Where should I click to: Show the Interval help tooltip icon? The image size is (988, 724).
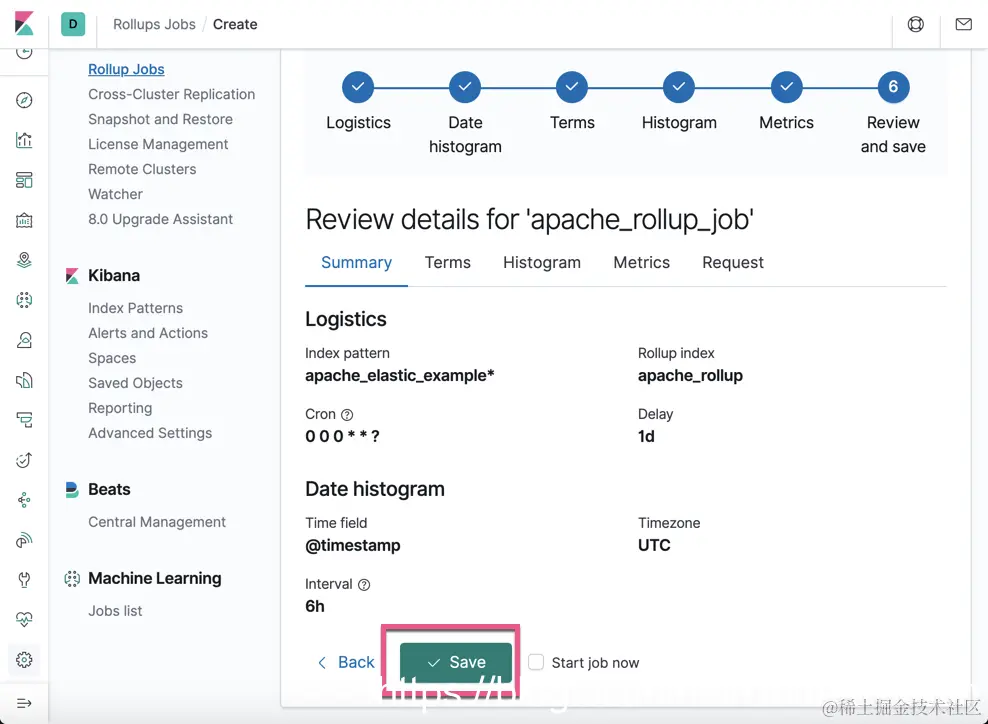[364, 585]
